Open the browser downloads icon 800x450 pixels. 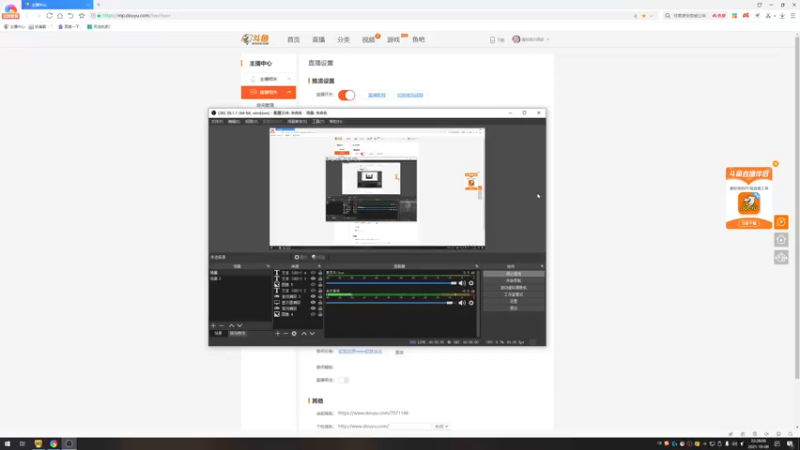pyautogui.click(x=782, y=16)
